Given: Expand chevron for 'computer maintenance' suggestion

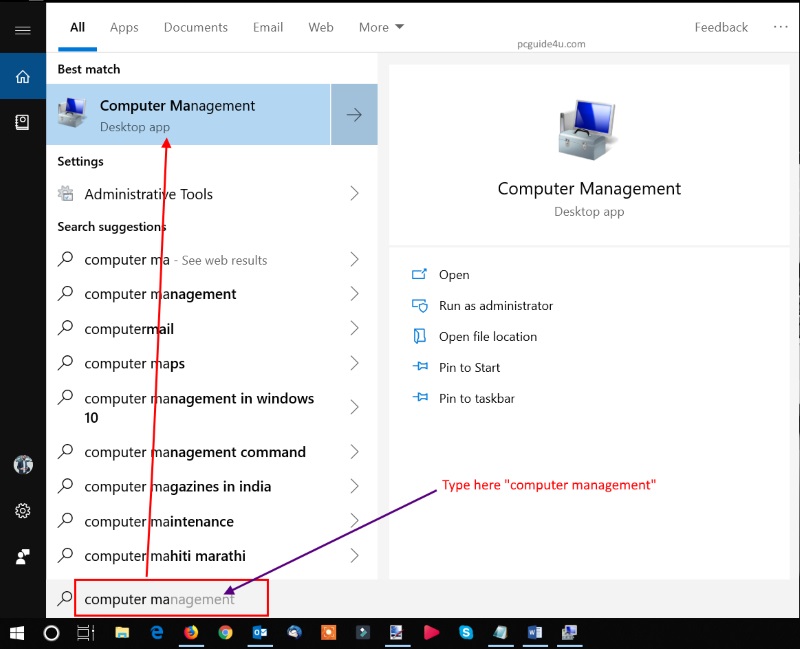Looking at the screenshot, I should coord(354,521).
